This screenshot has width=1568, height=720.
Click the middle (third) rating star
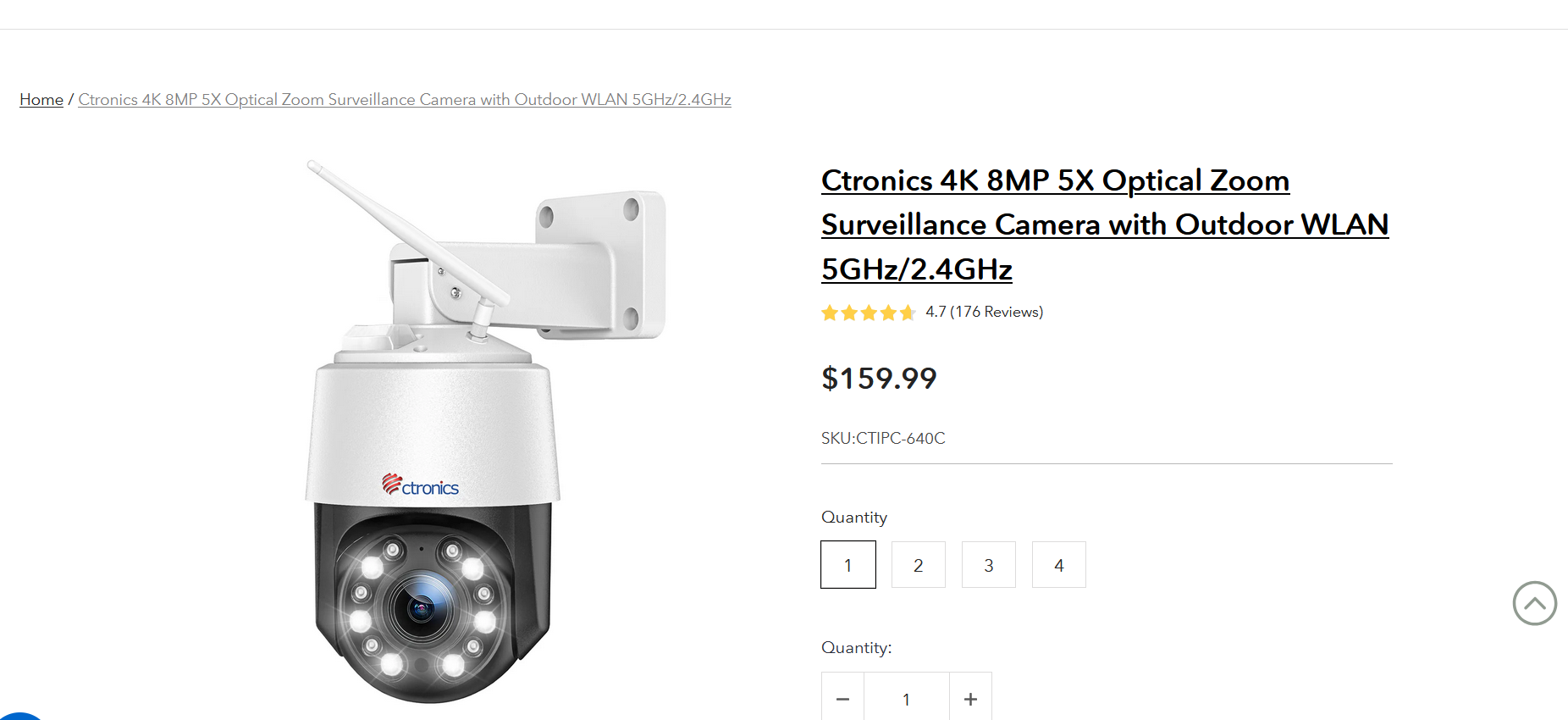(x=869, y=313)
